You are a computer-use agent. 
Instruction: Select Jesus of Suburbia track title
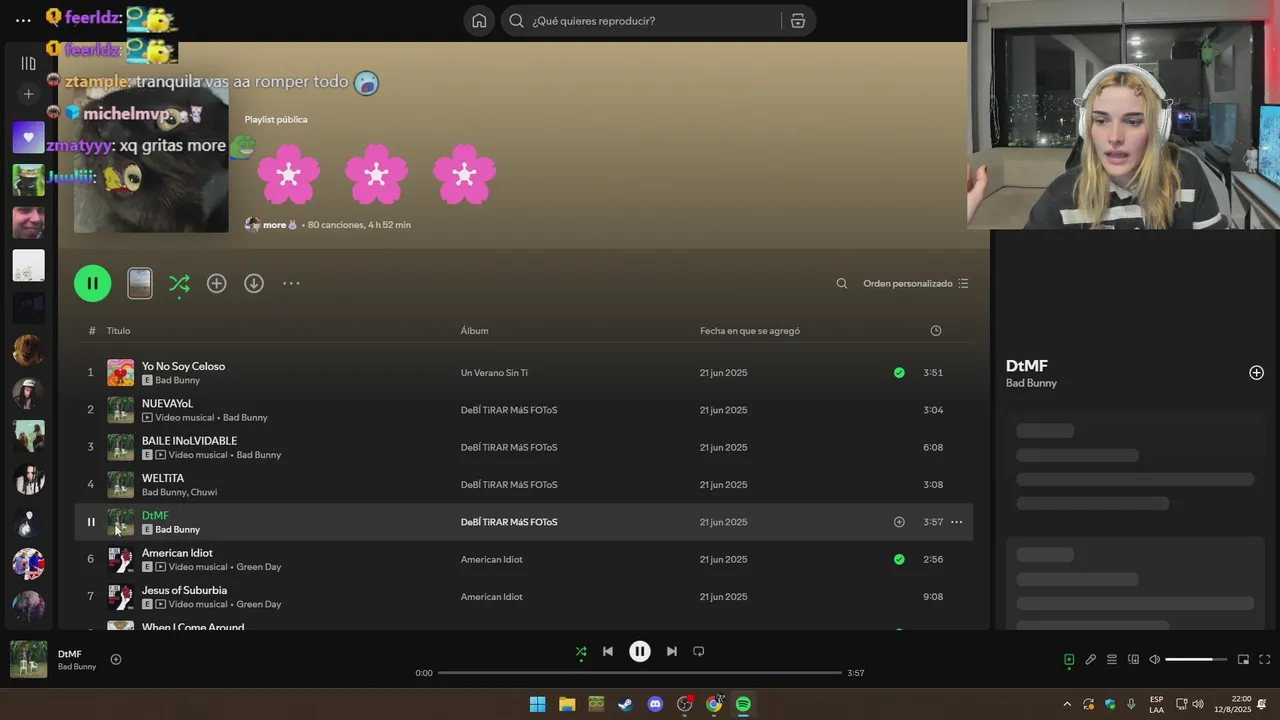[184, 590]
